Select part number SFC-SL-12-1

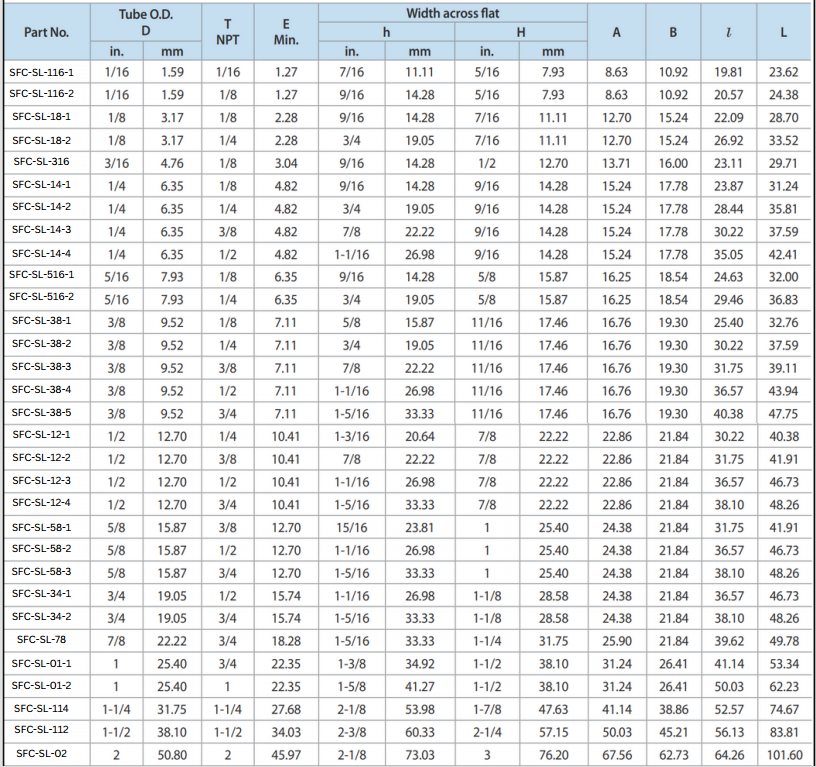point(46,435)
